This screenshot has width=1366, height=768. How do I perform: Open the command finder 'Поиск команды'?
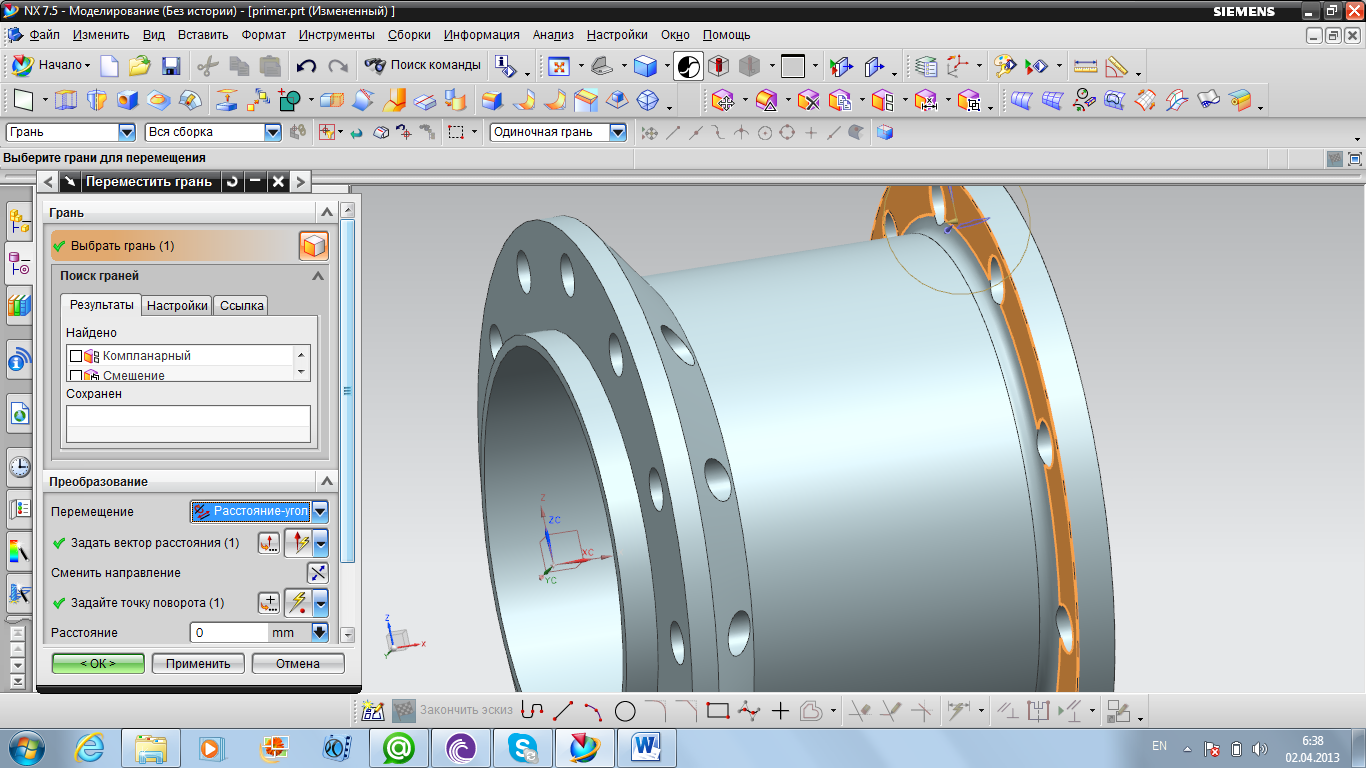tap(423, 65)
